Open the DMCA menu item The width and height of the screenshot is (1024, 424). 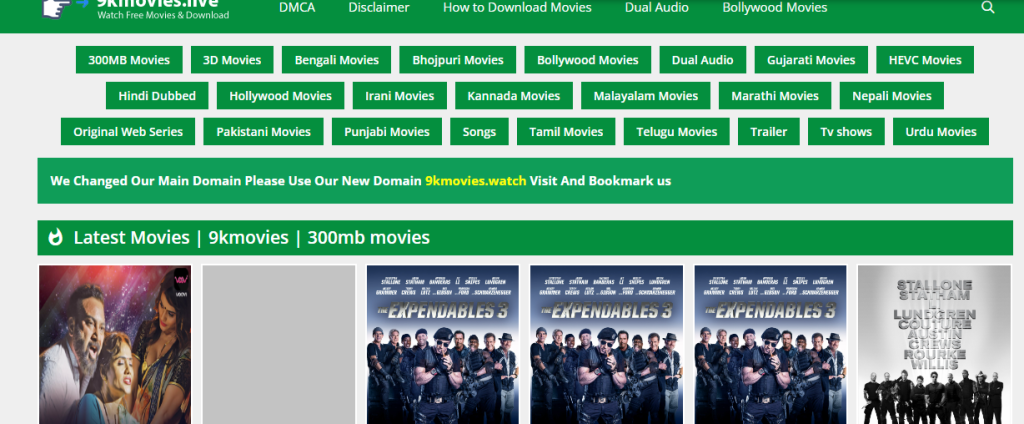(x=296, y=7)
